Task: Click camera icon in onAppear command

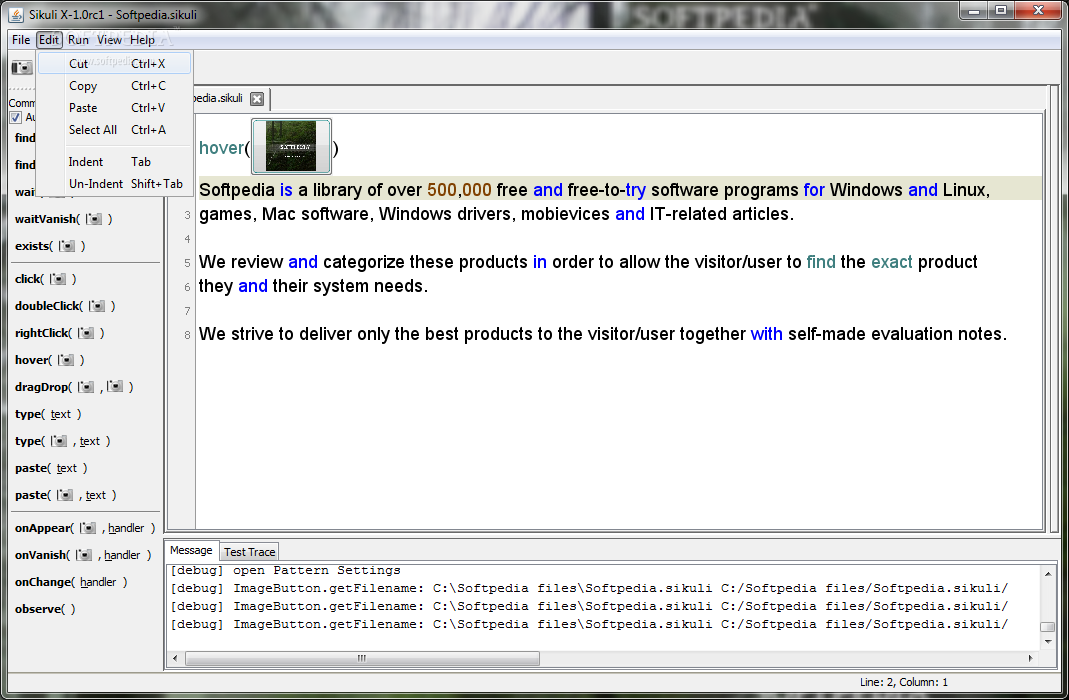Action: point(88,528)
